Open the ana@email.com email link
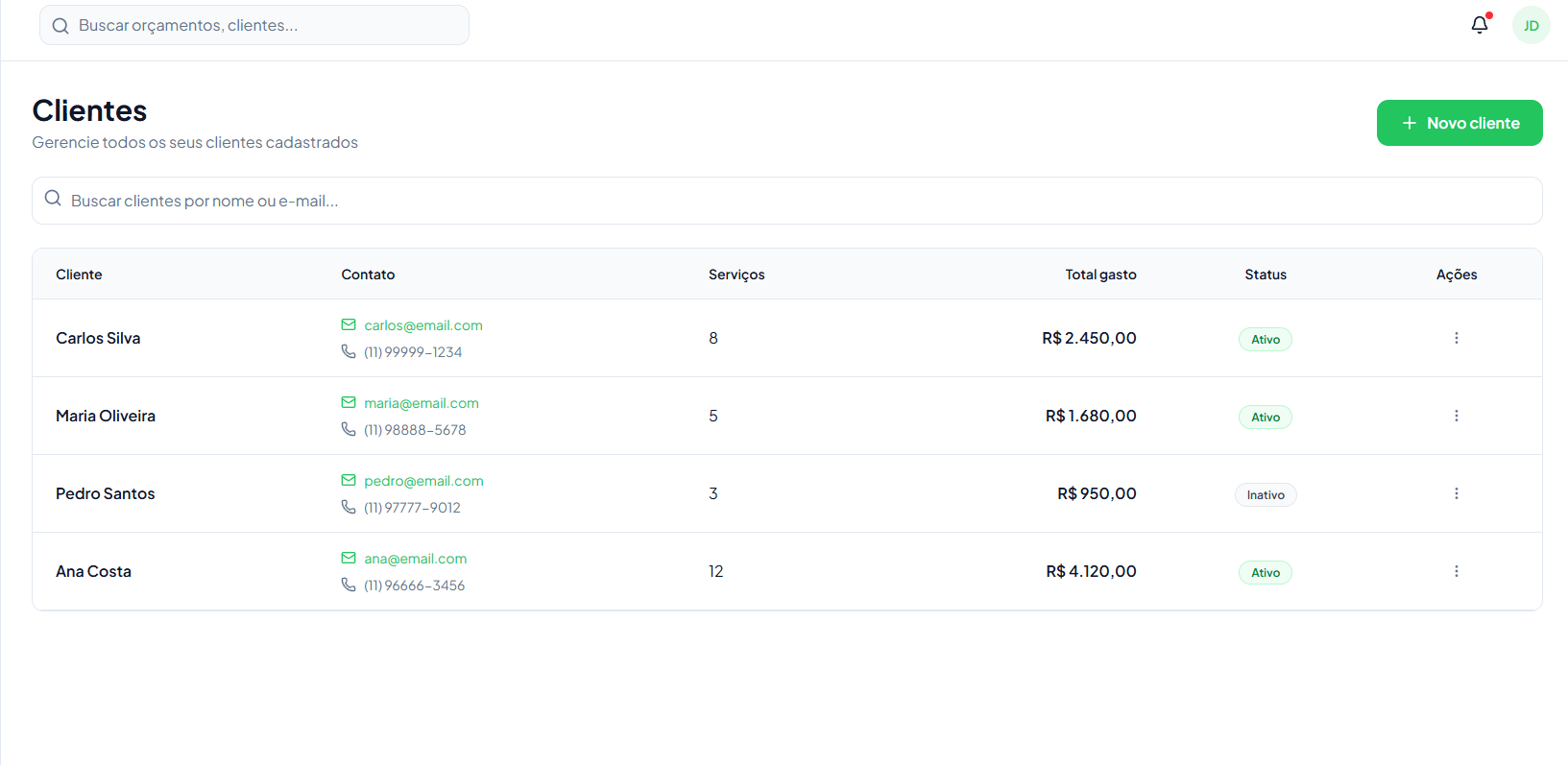The width and height of the screenshot is (1568, 765). (x=416, y=559)
